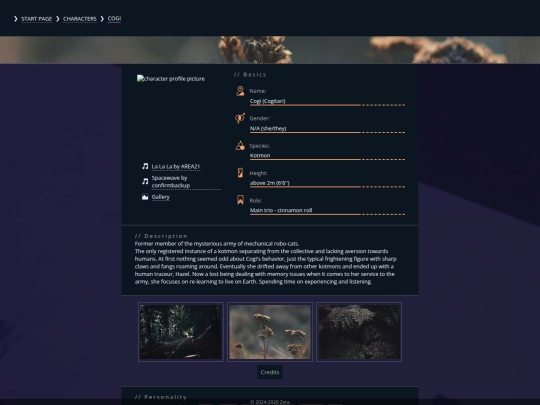Open the forest road thumbnail
Viewport: 540px width, 405px height.
pos(181,332)
